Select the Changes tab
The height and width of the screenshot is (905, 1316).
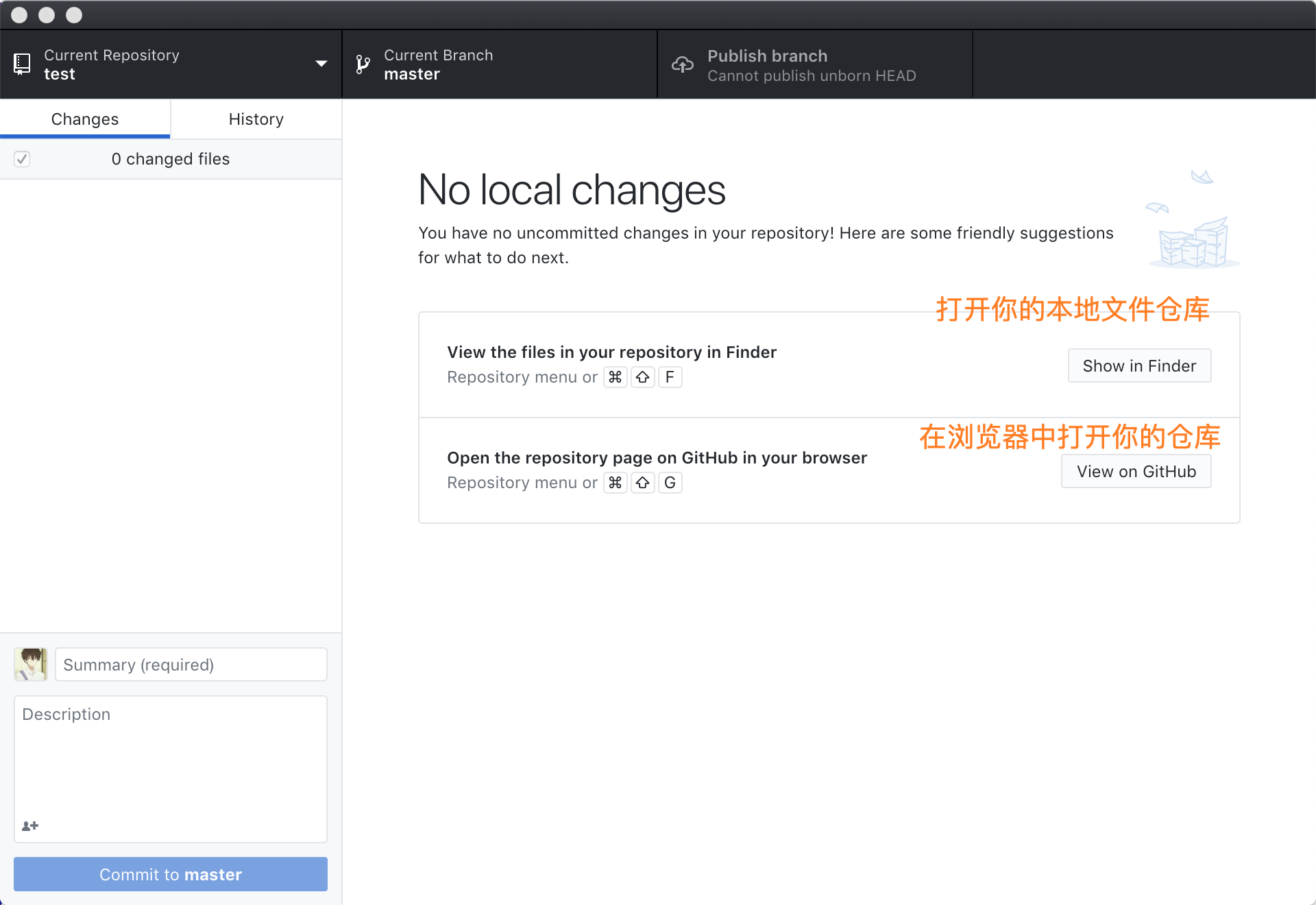(85, 119)
